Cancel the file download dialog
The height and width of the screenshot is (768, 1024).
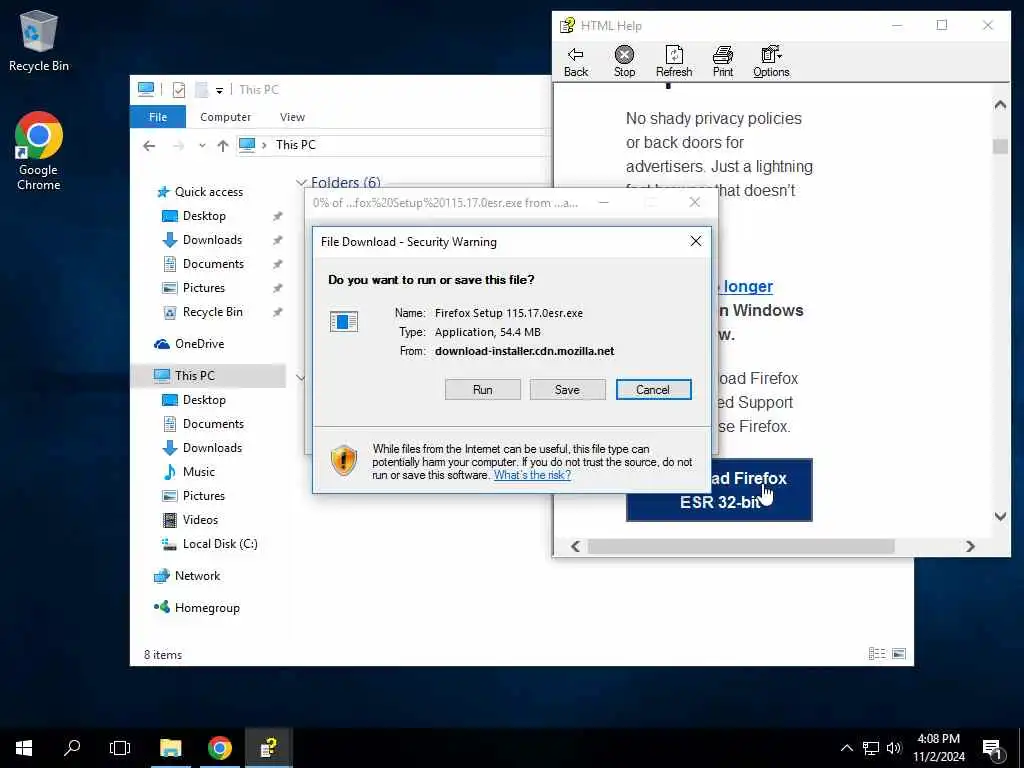tap(653, 389)
